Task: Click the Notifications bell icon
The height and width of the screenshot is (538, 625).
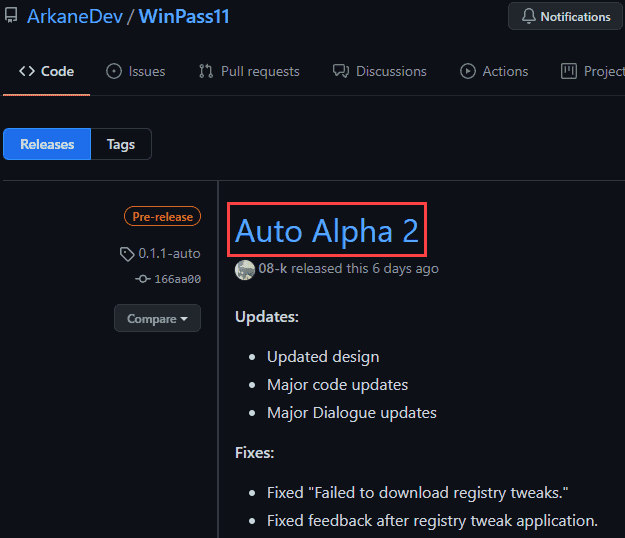Action: (x=528, y=17)
